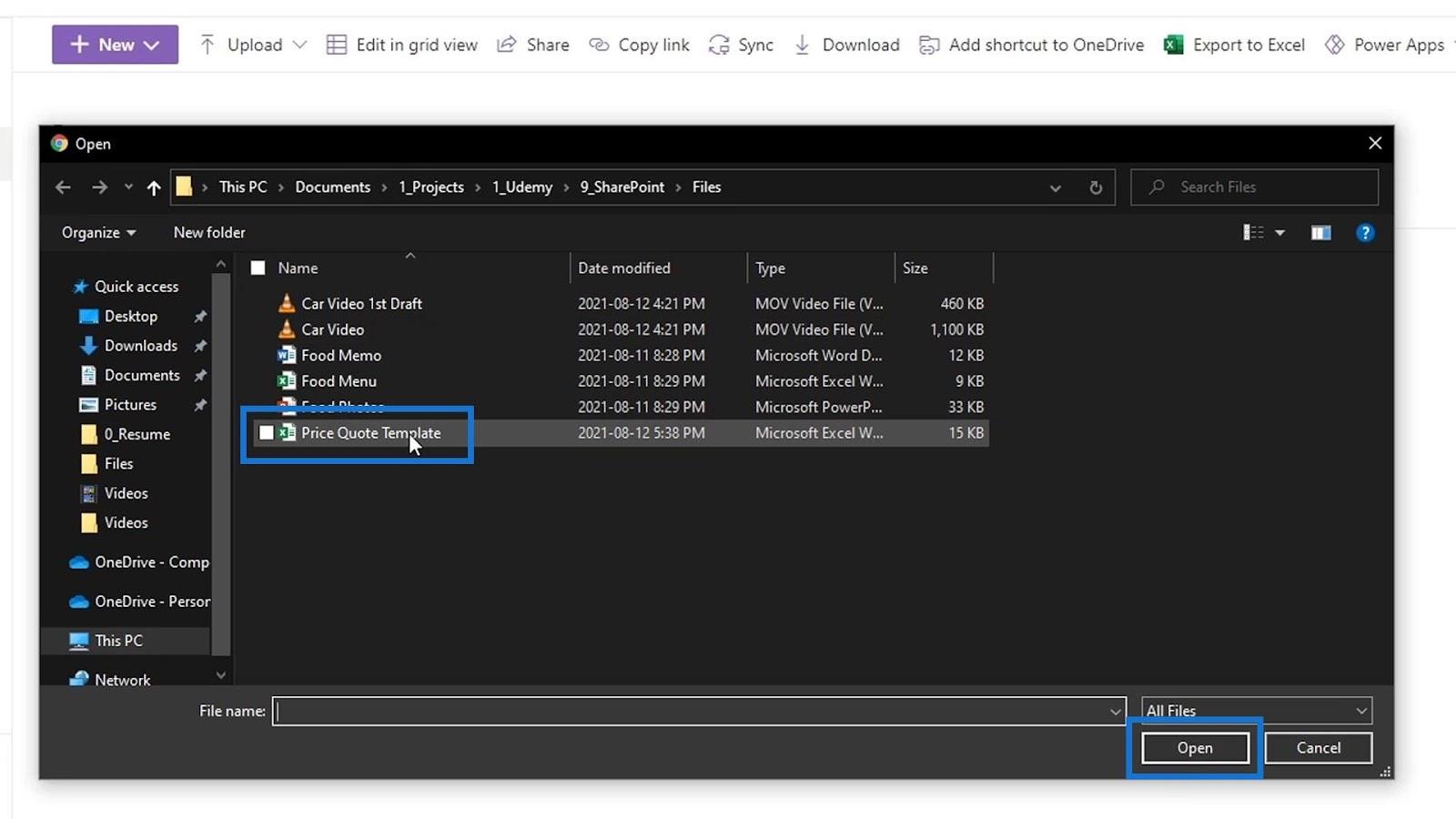Click the Search Files box

[1254, 187]
